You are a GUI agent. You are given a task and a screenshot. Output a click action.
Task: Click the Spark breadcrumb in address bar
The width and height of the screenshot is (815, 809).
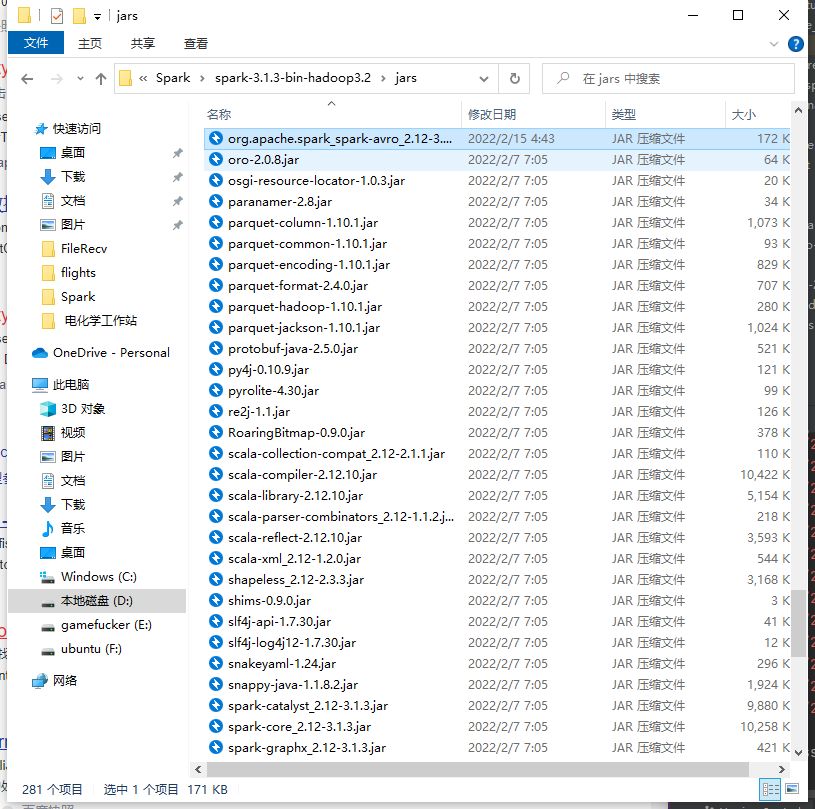click(x=173, y=78)
